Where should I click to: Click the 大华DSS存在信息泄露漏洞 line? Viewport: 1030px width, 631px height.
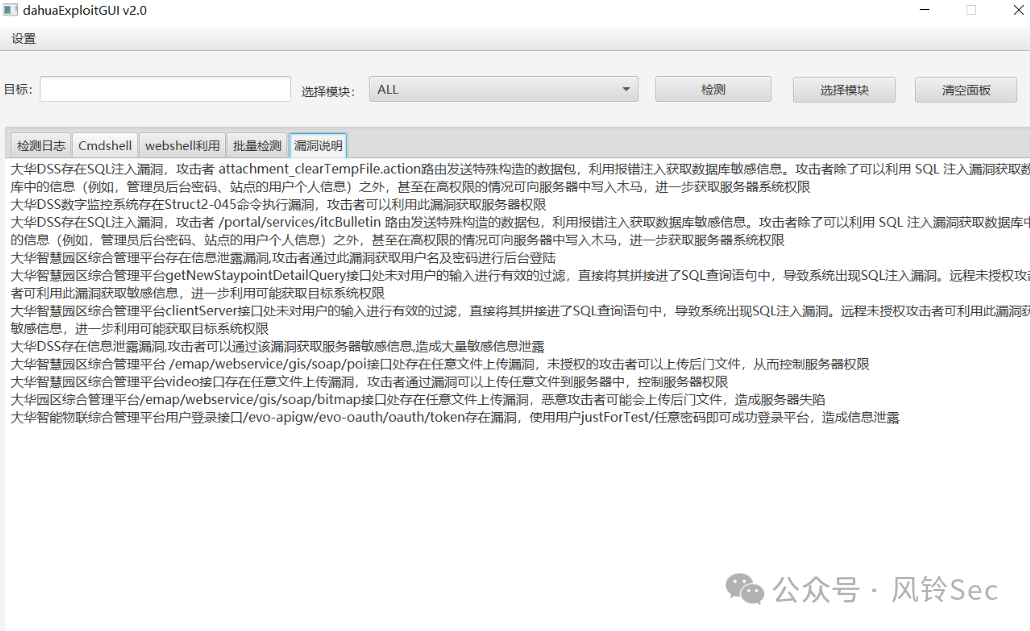pyautogui.click(x=277, y=347)
